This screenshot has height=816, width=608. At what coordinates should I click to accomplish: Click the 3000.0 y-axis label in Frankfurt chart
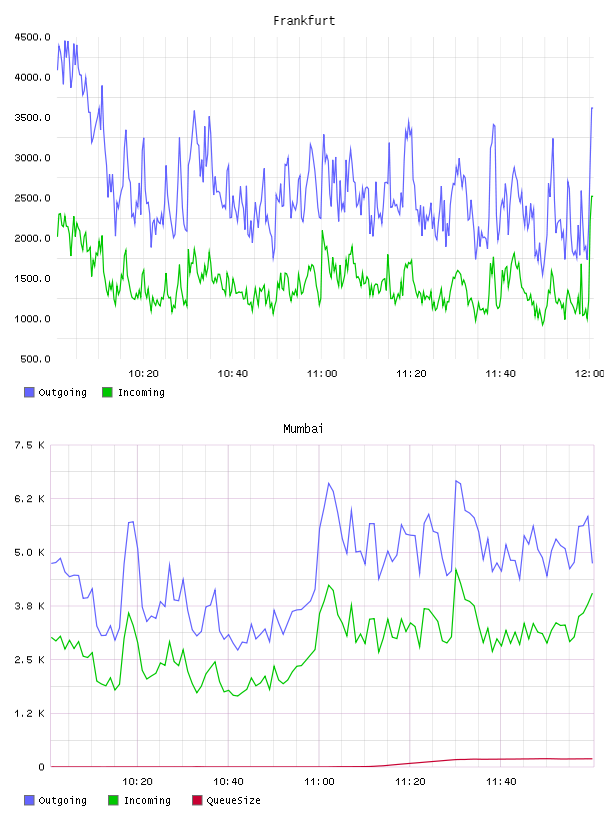click(32, 158)
